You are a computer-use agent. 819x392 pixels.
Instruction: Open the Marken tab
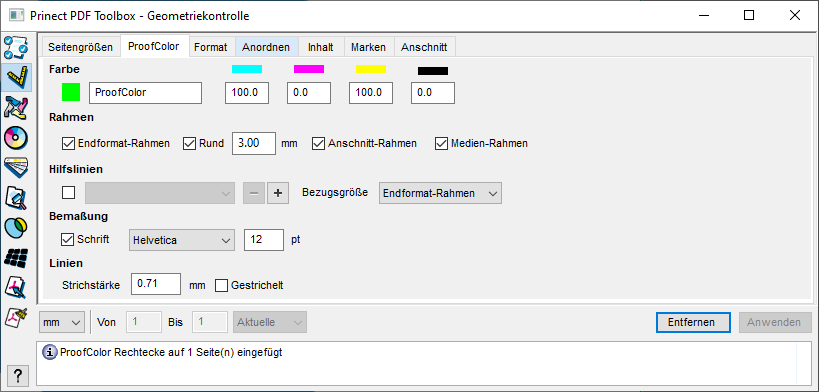click(x=368, y=47)
